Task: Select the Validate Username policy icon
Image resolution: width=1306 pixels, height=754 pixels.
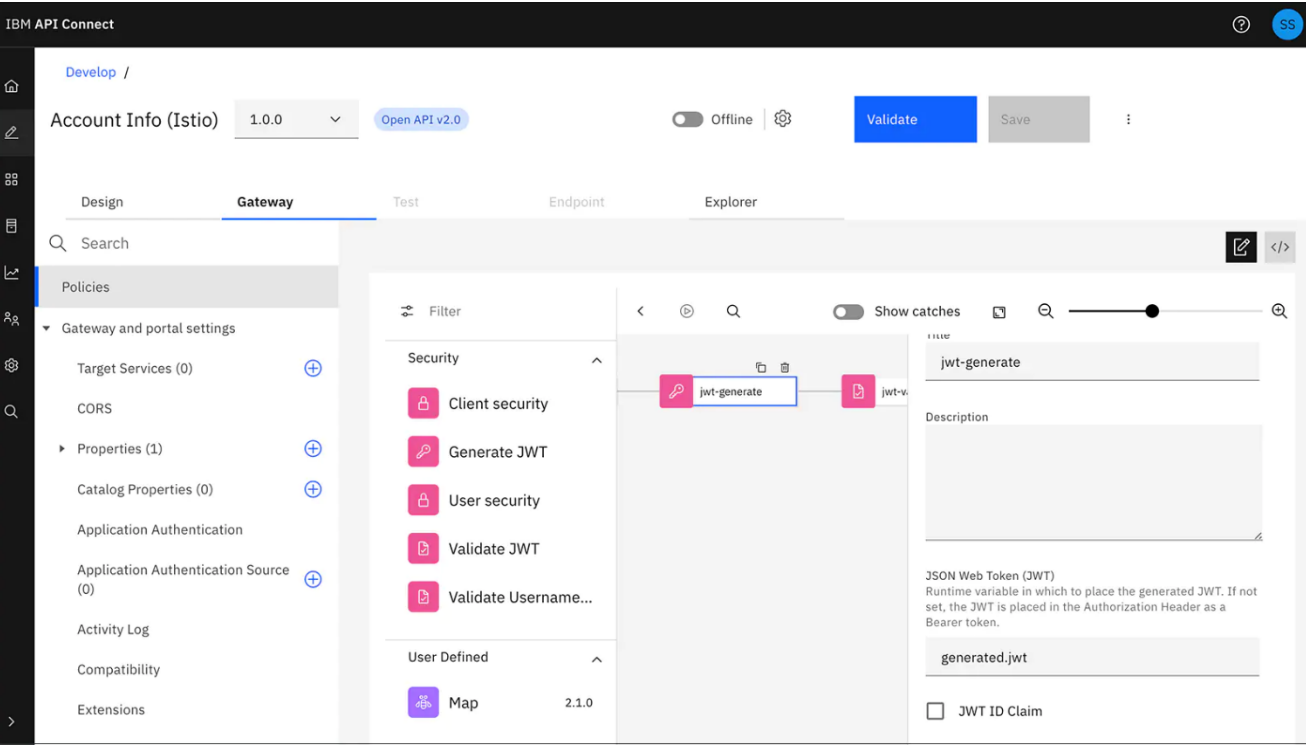Action: 423,597
